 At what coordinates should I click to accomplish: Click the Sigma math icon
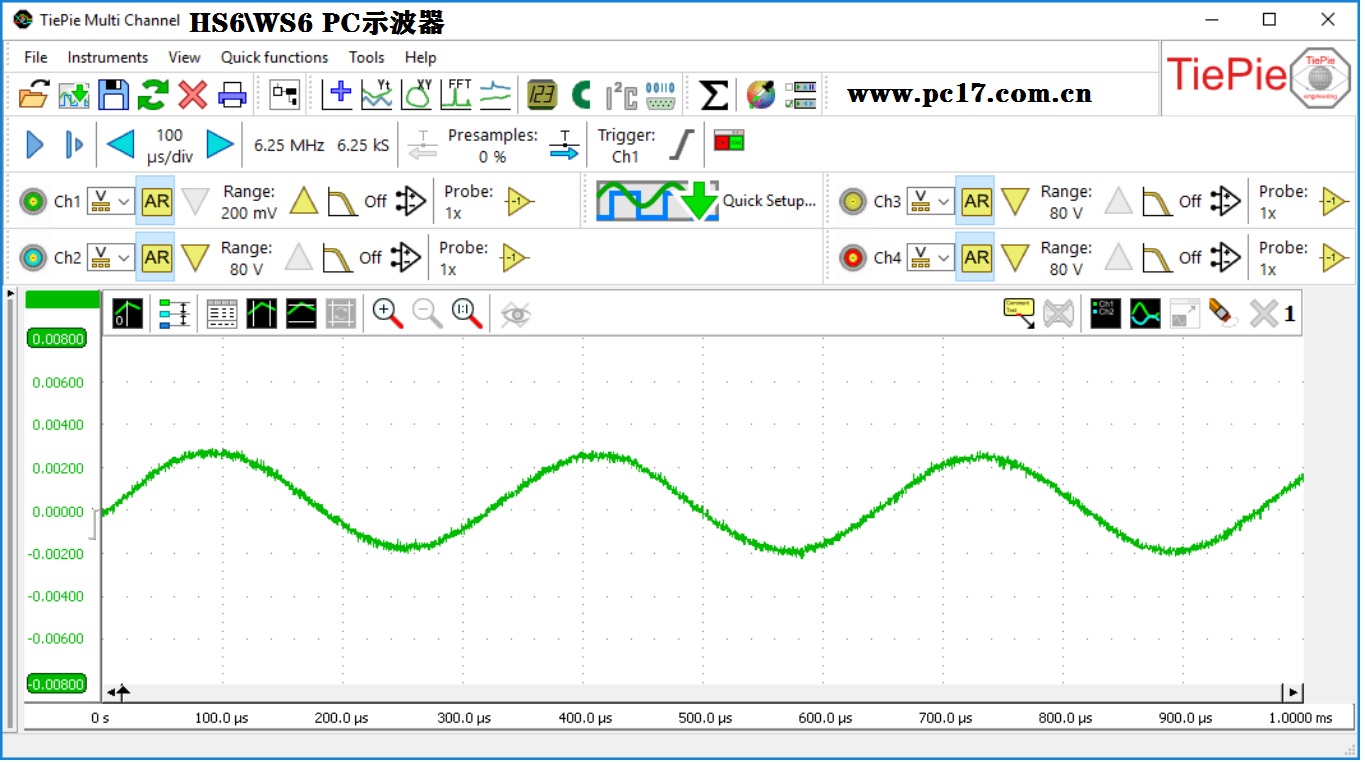point(713,95)
